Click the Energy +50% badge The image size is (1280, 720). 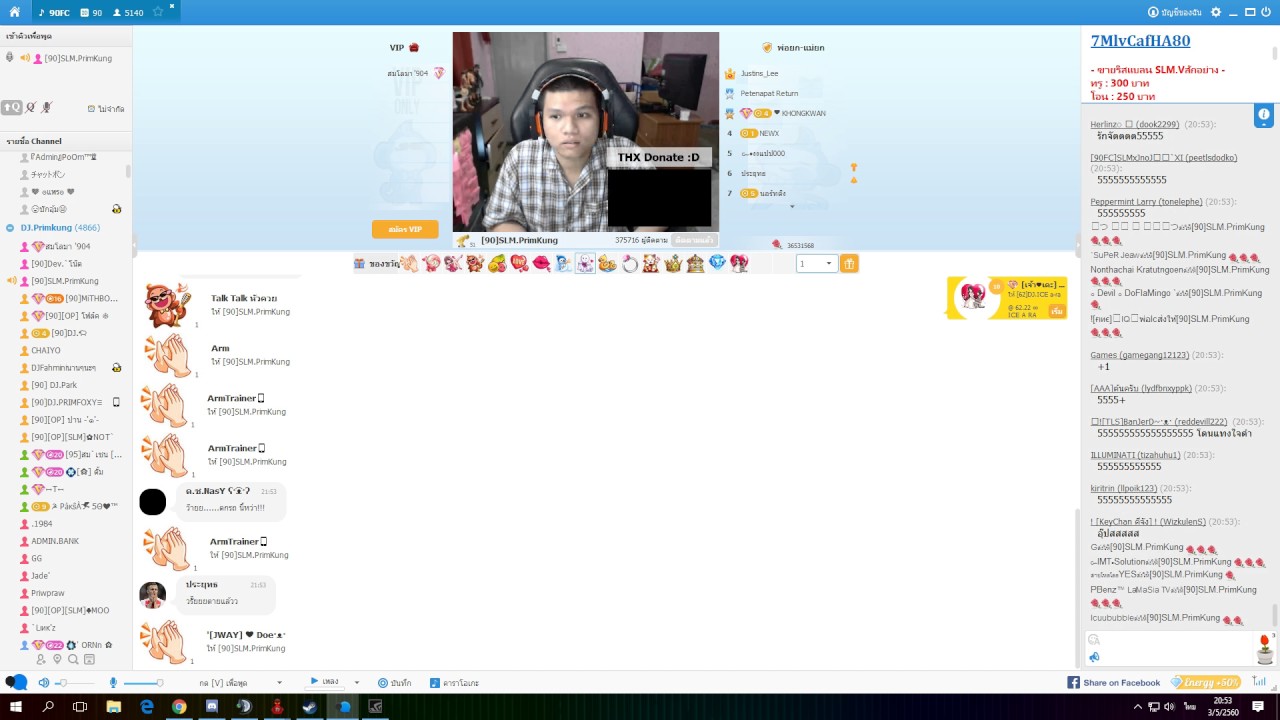pyautogui.click(x=1208, y=683)
